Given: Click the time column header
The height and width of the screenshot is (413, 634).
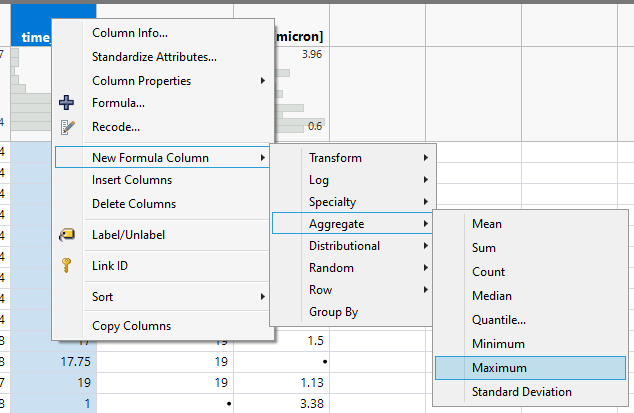Looking at the screenshot, I should (x=36, y=37).
